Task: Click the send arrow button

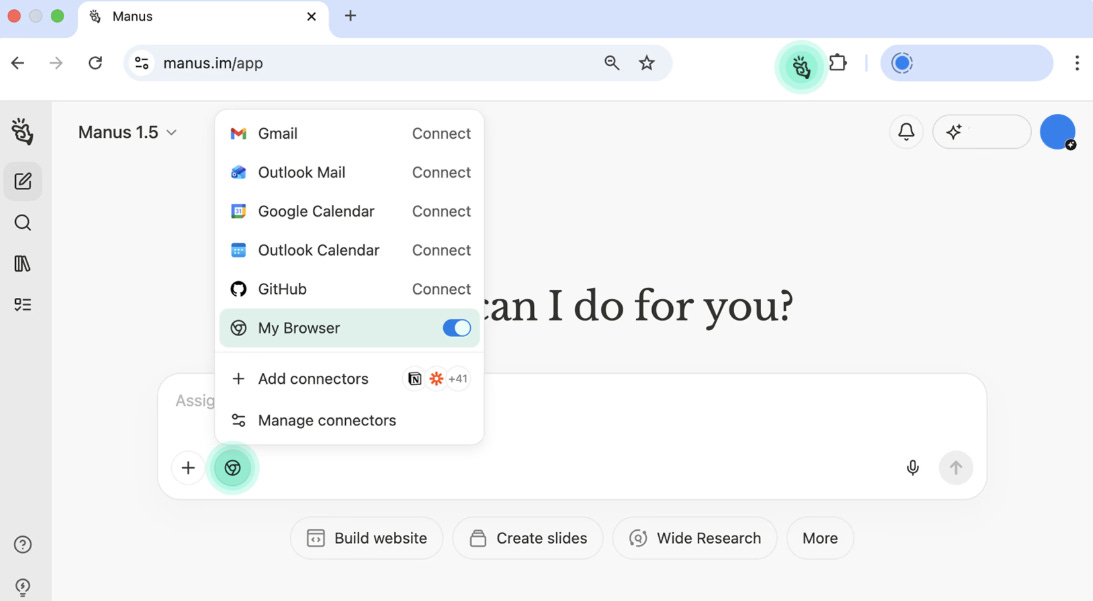Action: click(956, 468)
